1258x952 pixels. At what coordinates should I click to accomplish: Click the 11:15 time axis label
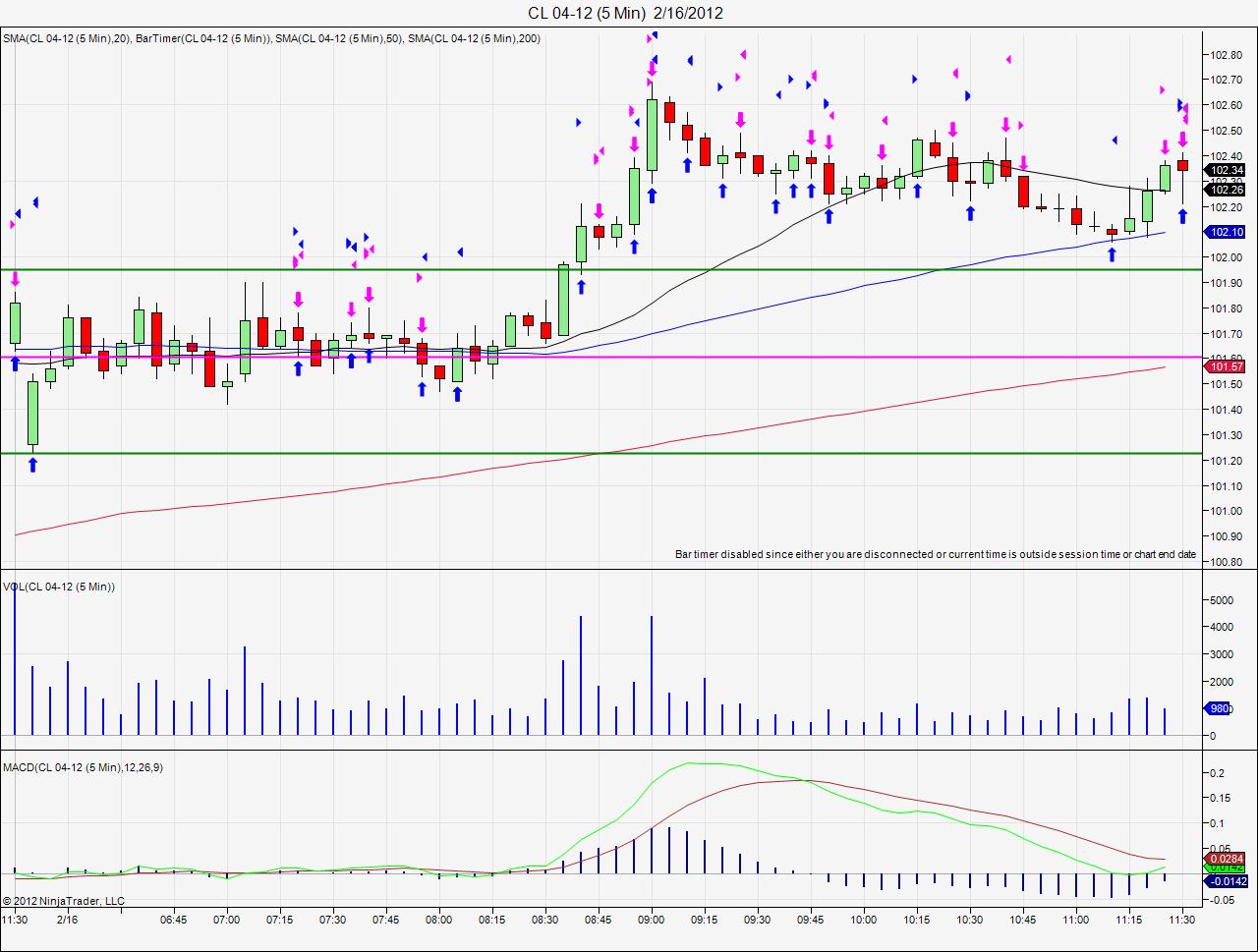[1129, 920]
